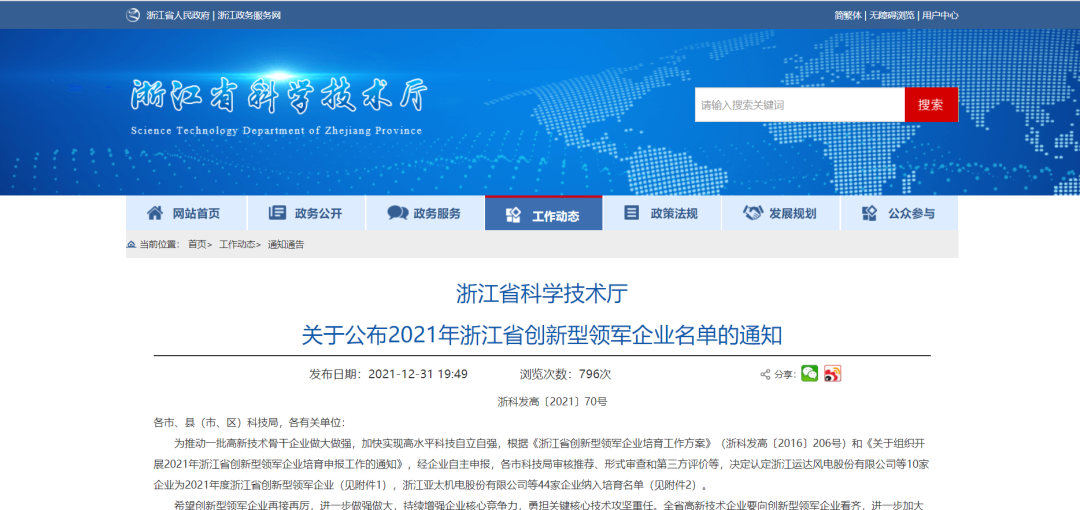The height and width of the screenshot is (510, 1080).
Task: Click the share icon next to 分享
Action: click(x=766, y=374)
